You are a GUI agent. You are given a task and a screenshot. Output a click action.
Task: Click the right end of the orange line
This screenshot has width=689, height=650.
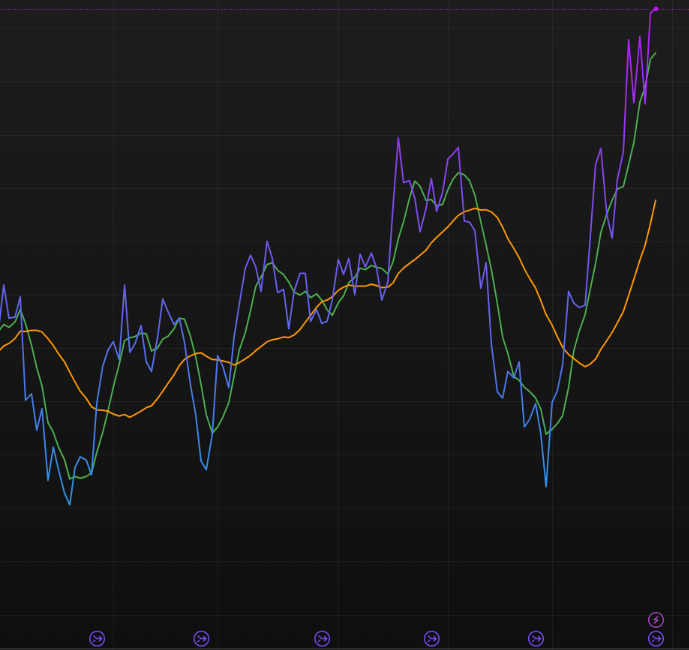[656, 201]
